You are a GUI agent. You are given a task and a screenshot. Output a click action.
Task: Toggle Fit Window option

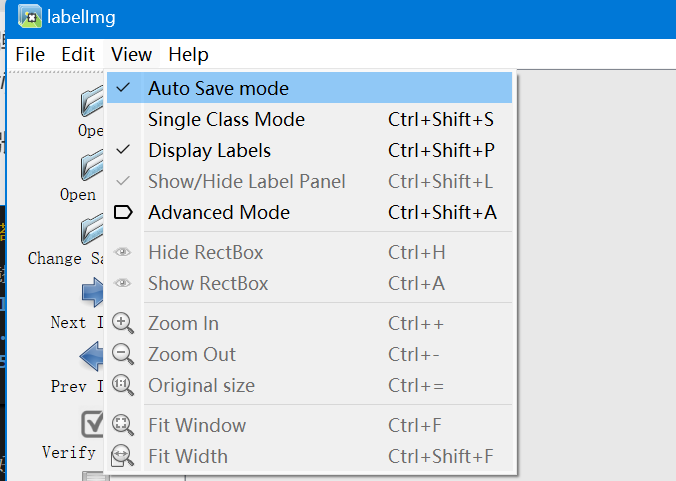pyautogui.click(x=310, y=425)
